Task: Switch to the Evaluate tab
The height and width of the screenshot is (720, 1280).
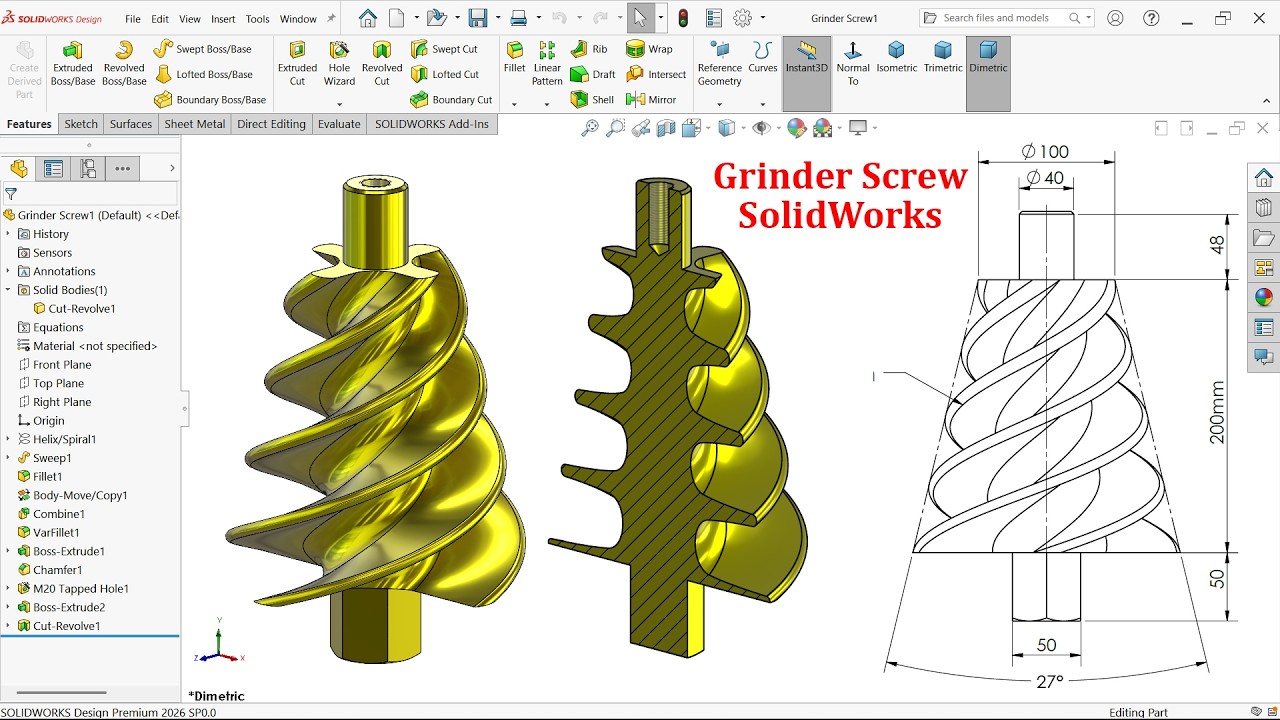Action: pyautogui.click(x=339, y=124)
